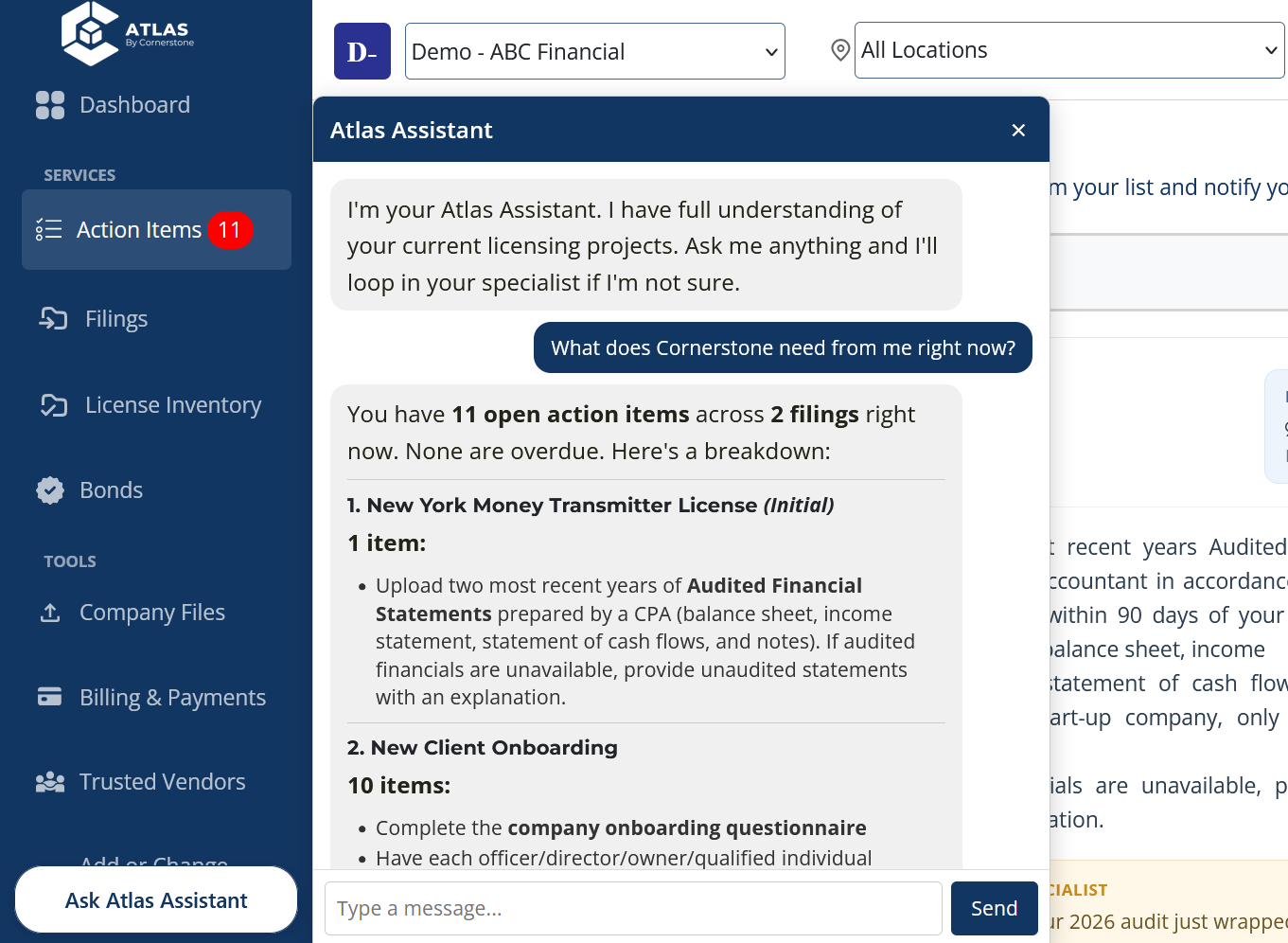The height and width of the screenshot is (943, 1288).
Task: Click the Atlas by Cornerstone logo
Action: (128, 34)
